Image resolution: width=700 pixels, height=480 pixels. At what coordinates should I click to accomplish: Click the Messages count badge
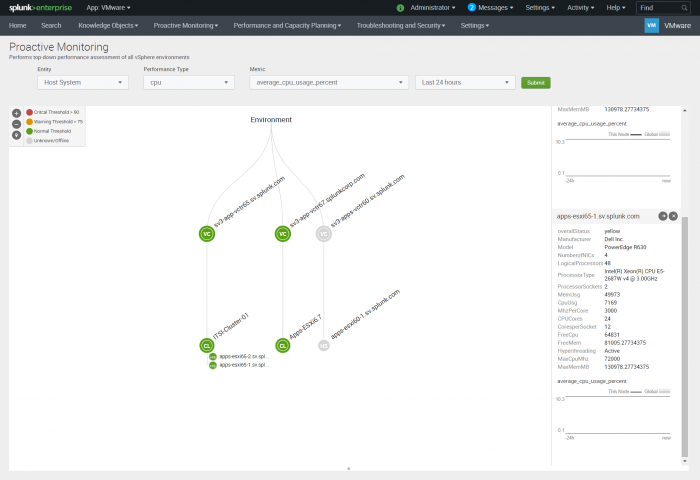tap(471, 7)
